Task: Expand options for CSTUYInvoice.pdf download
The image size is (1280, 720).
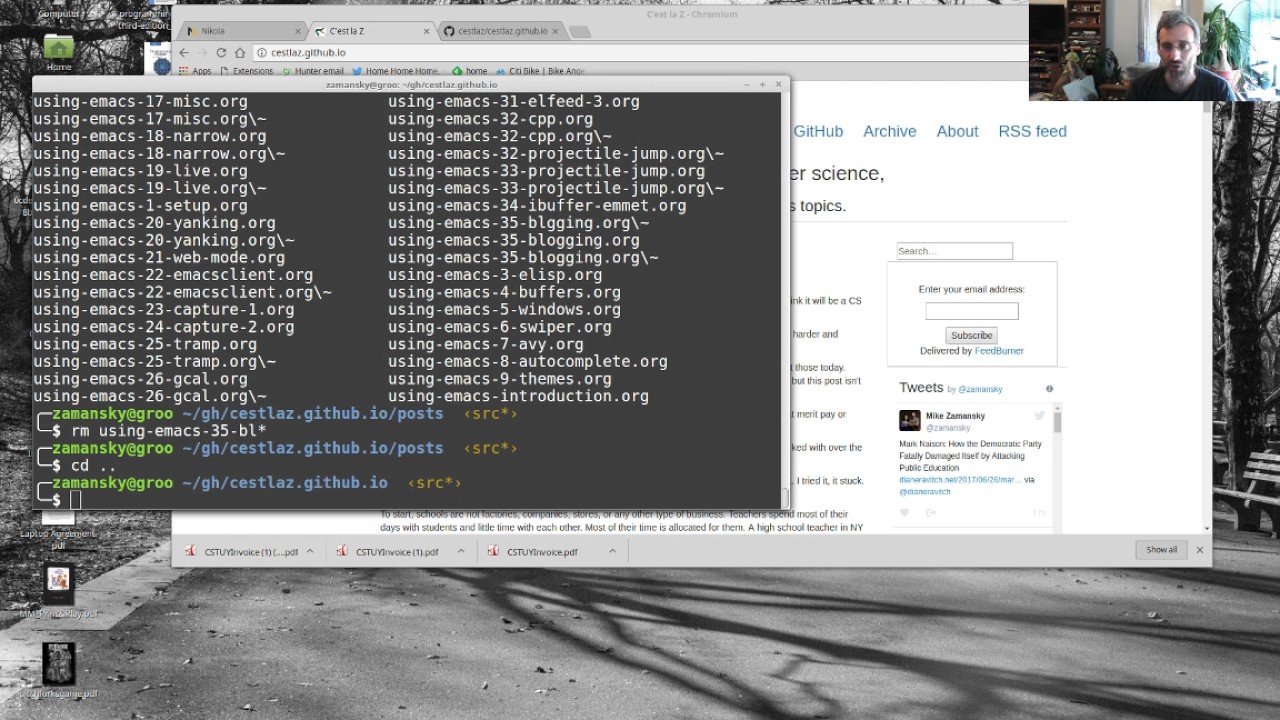Action: pyautogui.click(x=612, y=551)
